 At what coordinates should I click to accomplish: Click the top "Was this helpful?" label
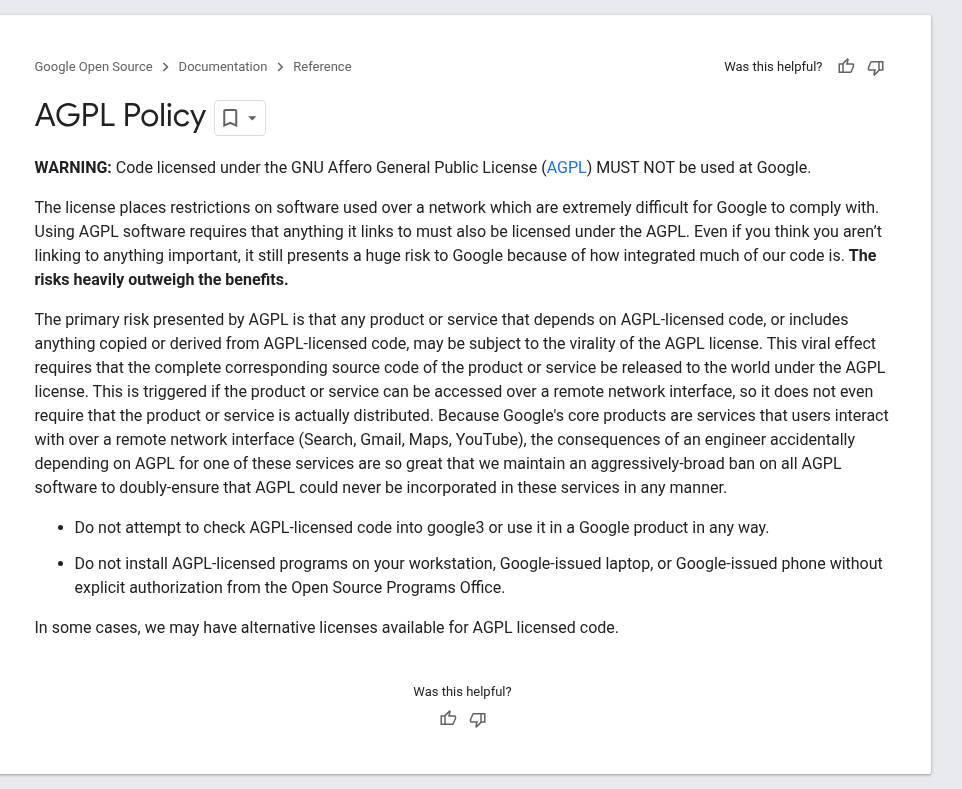point(773,66)
